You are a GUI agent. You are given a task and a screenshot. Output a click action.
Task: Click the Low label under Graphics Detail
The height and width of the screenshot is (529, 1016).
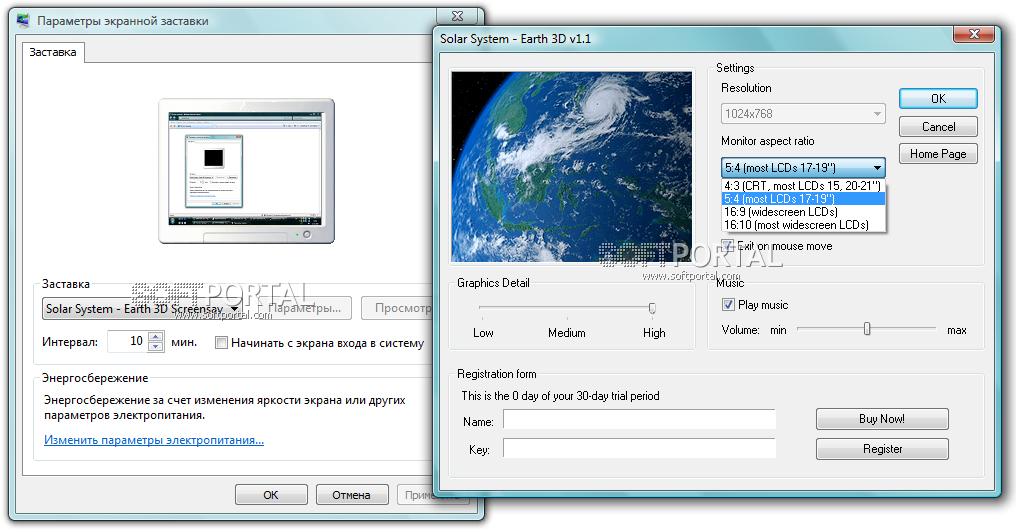[x=483, y=333]
